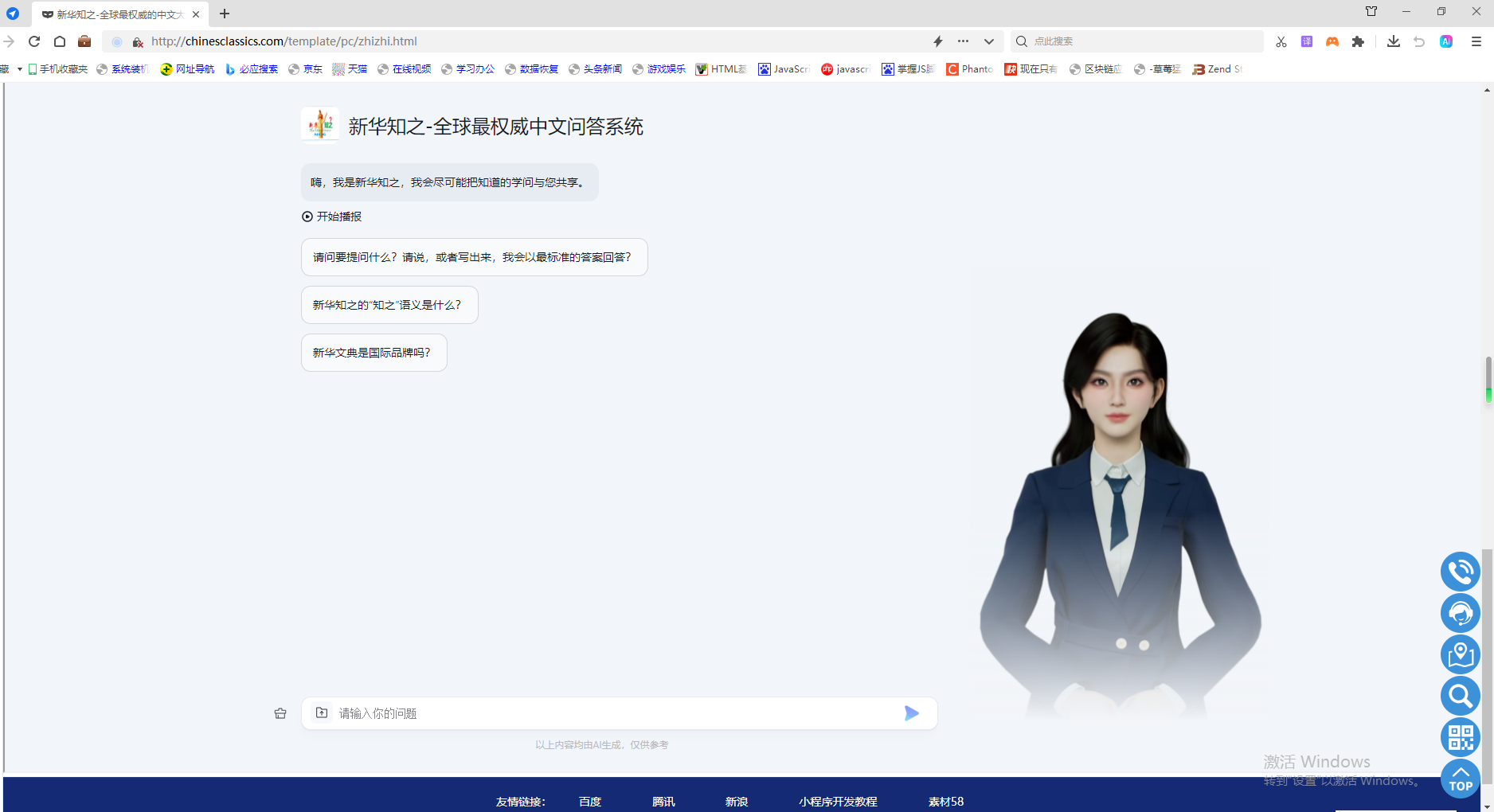Open 数据恢复 bookmark
Screen dimensions: 1494x812
532,69
